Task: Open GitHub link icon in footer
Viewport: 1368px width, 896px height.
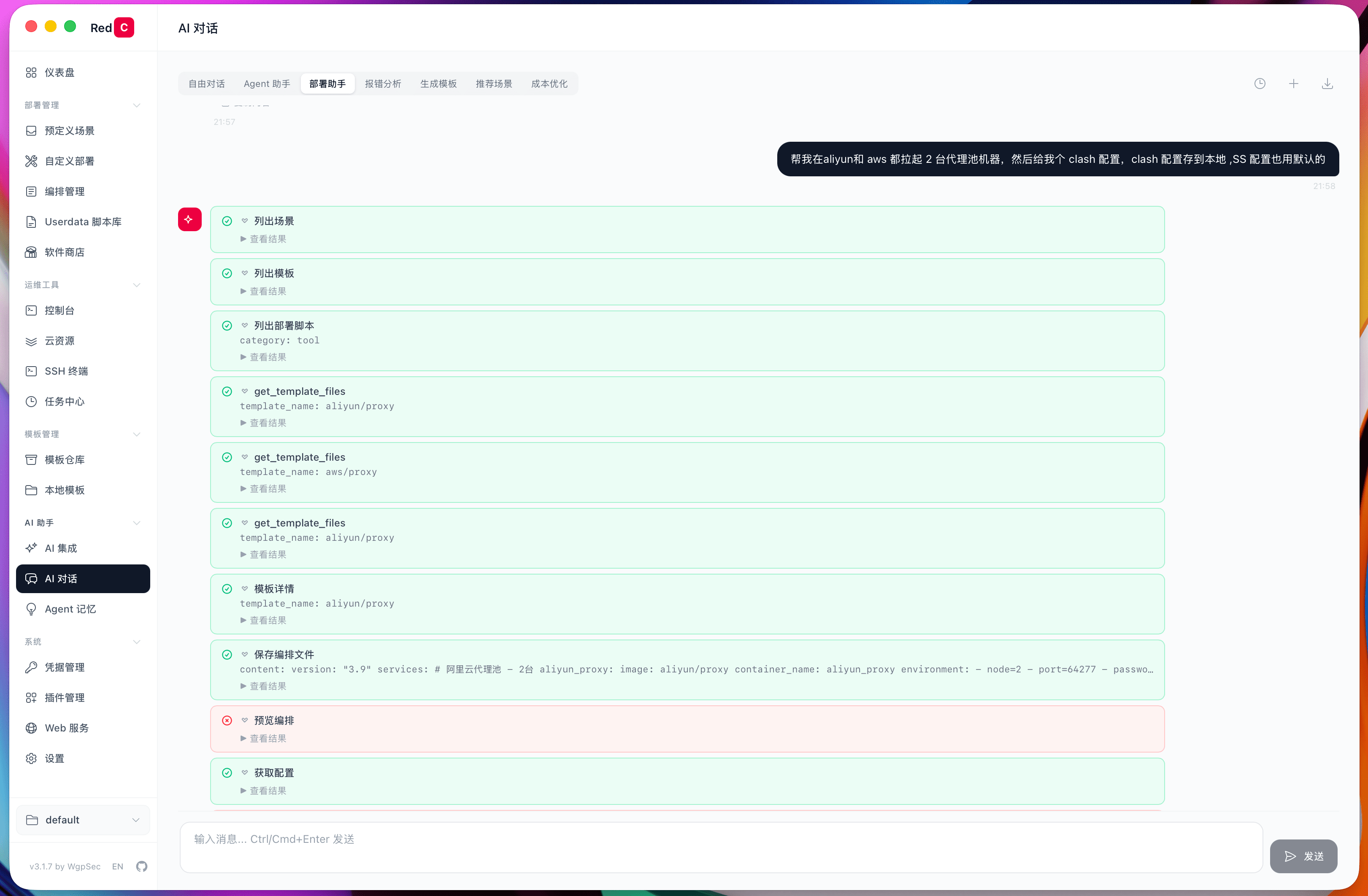Action: [142, 866]
